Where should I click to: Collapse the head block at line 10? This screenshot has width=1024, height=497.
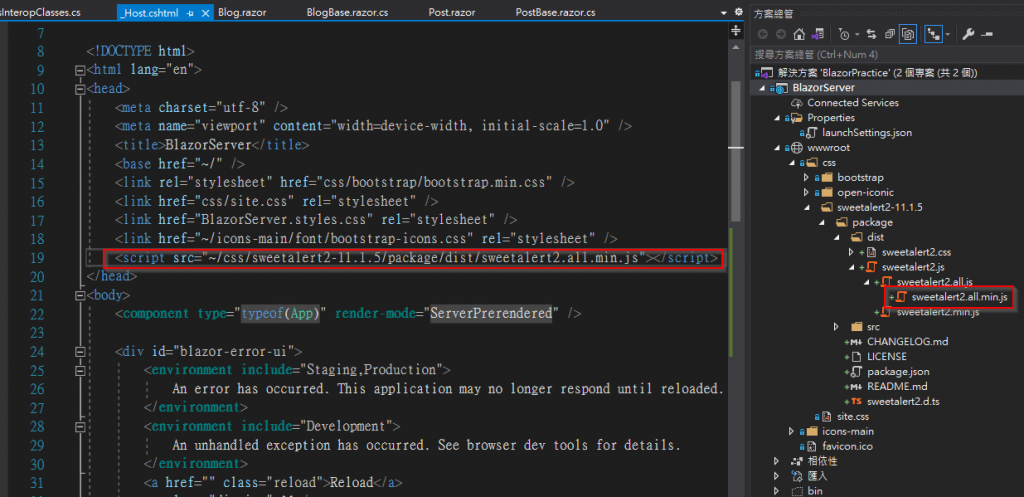tap(80, 89)
